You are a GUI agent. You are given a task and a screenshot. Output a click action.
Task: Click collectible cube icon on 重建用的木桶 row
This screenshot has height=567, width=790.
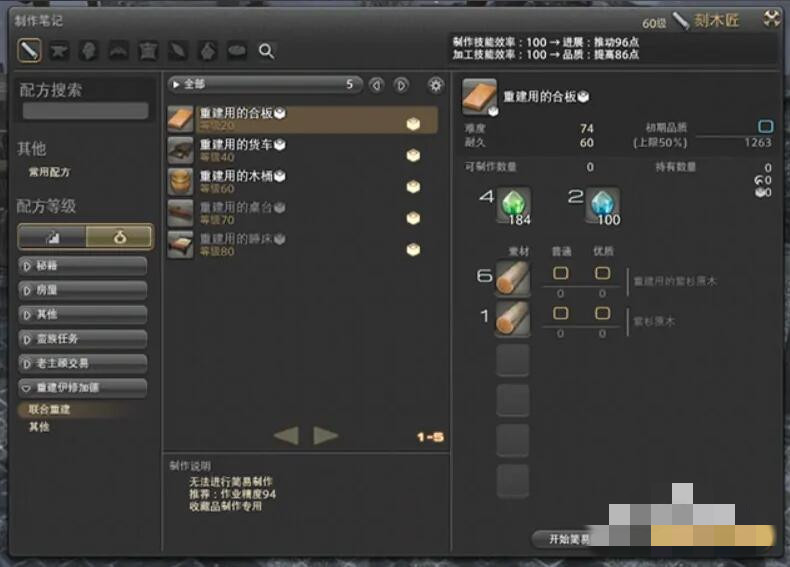[413, 186]
